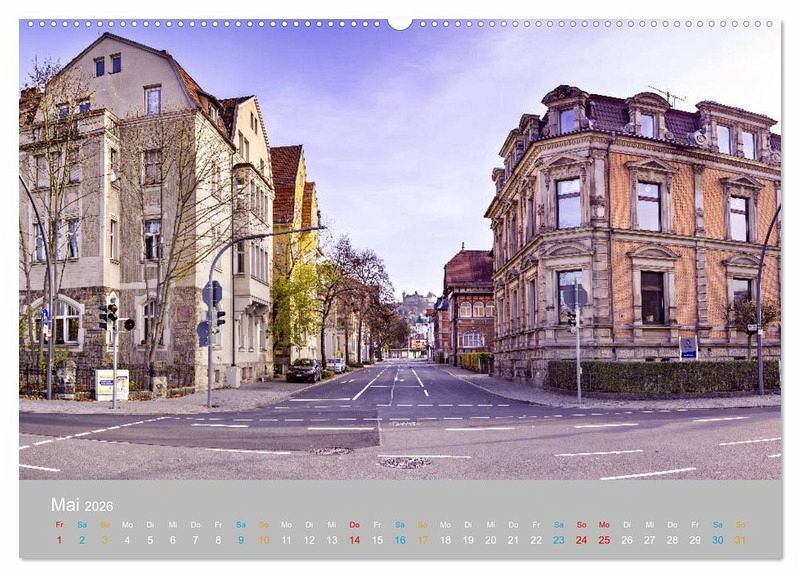Image resolution: width=800 pixels, height=577 pixels.
Task: Select the street photo on the calendar page
Action: point(400,250)
